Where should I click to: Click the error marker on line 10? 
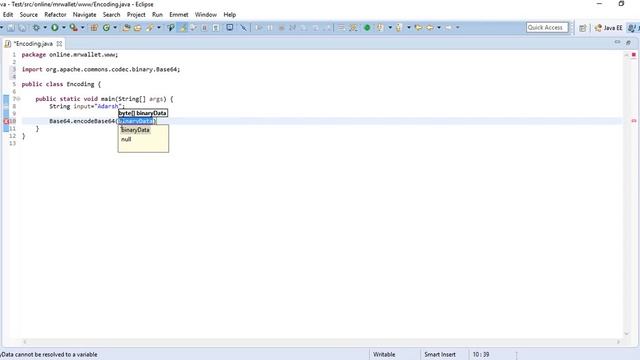click(x=6, y=121)
